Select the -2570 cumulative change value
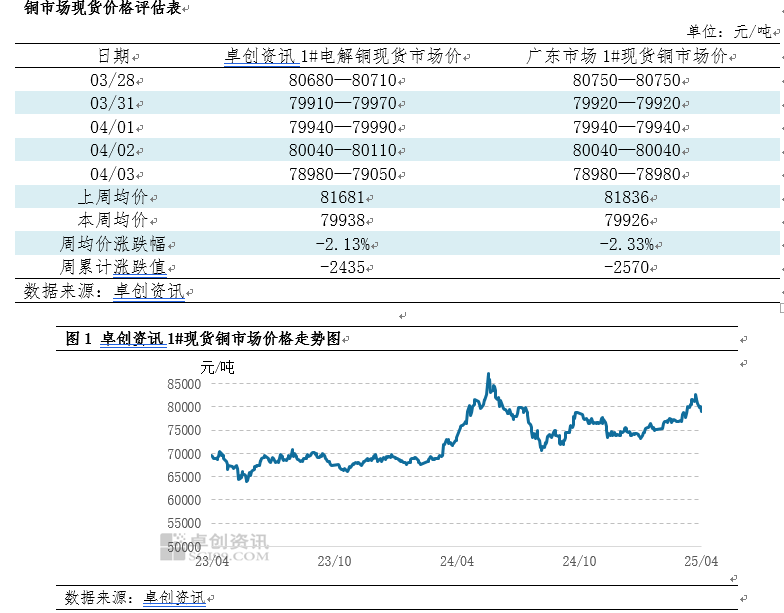This screenshot has width=784, height=613. pos(626,267)
